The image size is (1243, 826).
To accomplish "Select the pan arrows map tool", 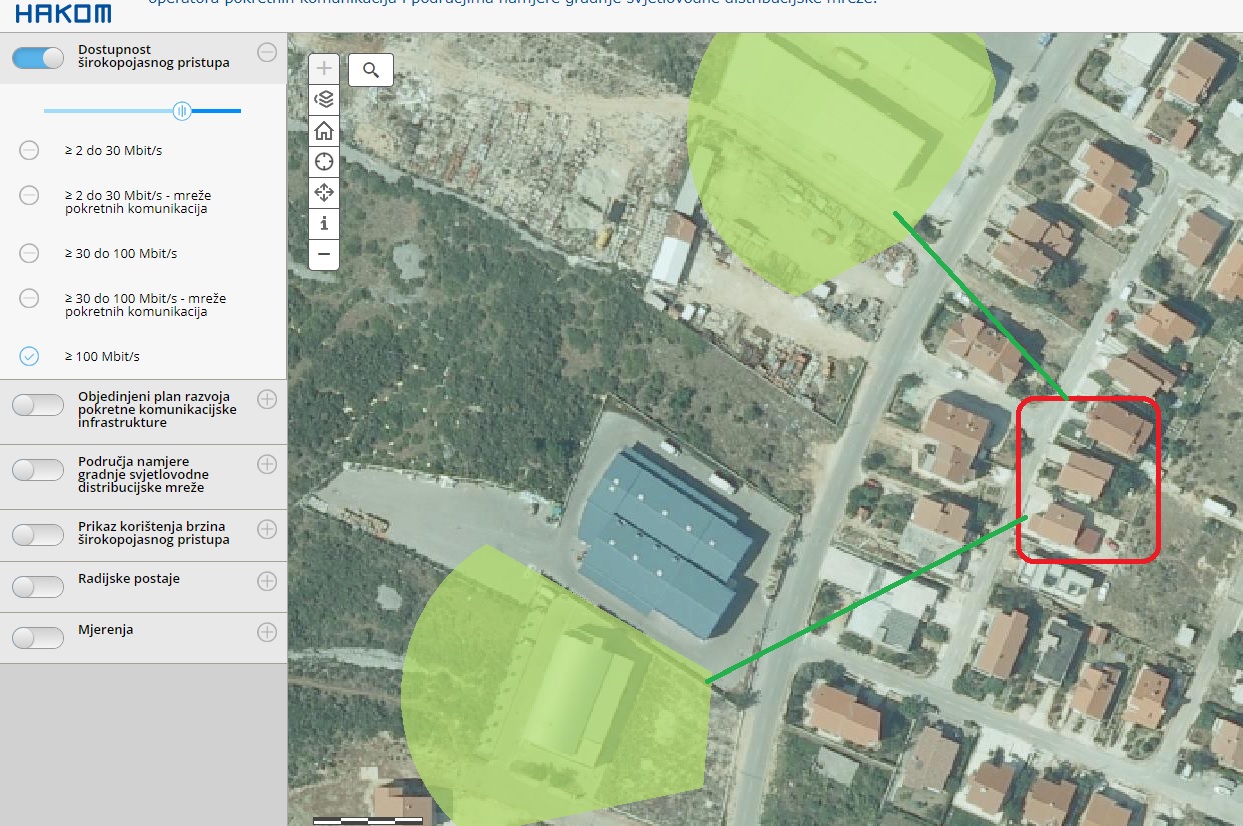I will tap(324, 193).
